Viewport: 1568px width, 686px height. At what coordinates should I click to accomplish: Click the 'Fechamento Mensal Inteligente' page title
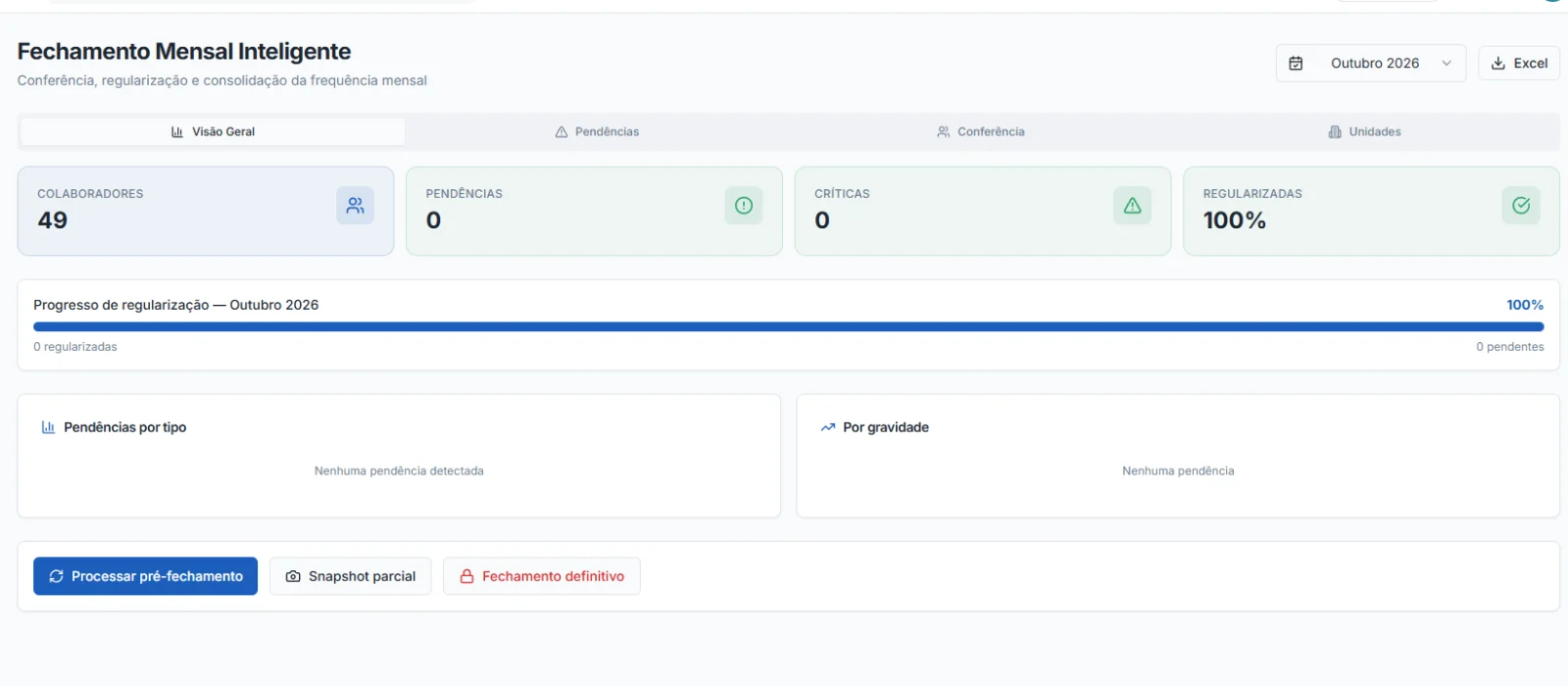pyautogui.click(x=184, y=51)
